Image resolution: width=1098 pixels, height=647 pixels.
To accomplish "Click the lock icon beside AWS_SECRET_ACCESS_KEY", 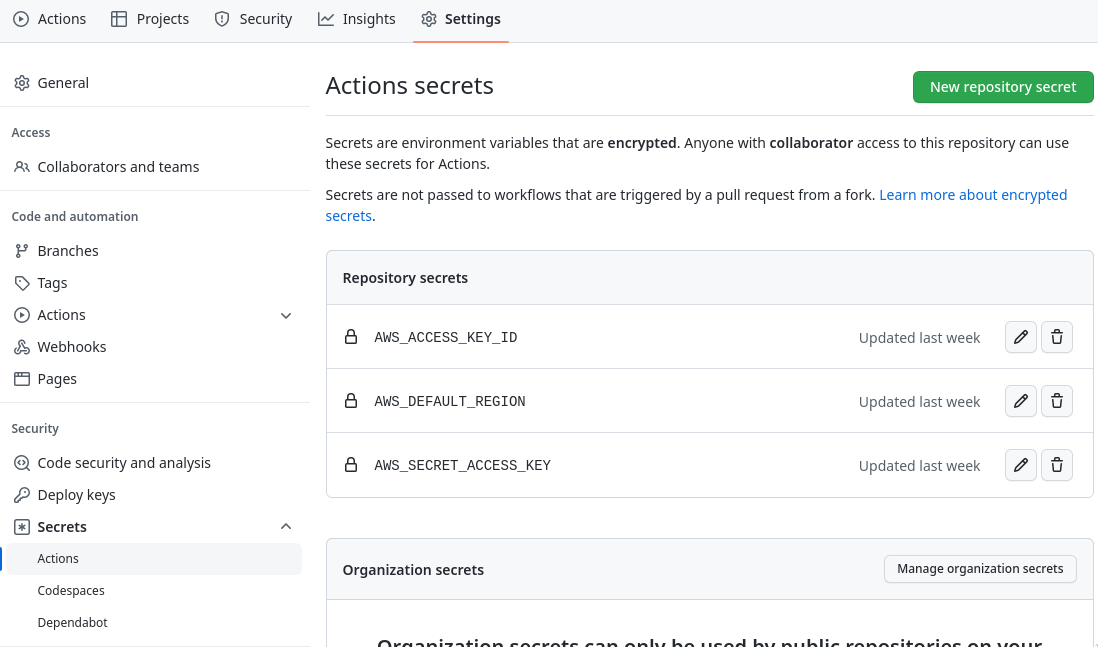I will (351, 464).
